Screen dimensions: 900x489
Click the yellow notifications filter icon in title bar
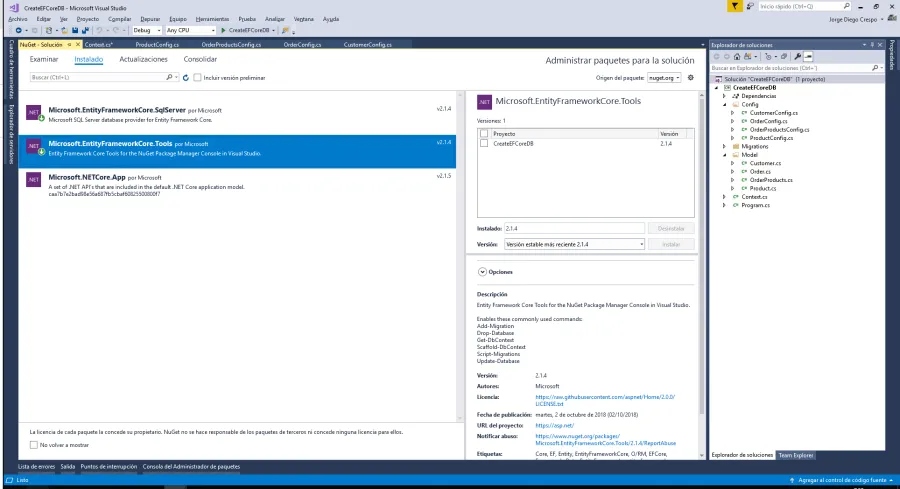[734, 6]
